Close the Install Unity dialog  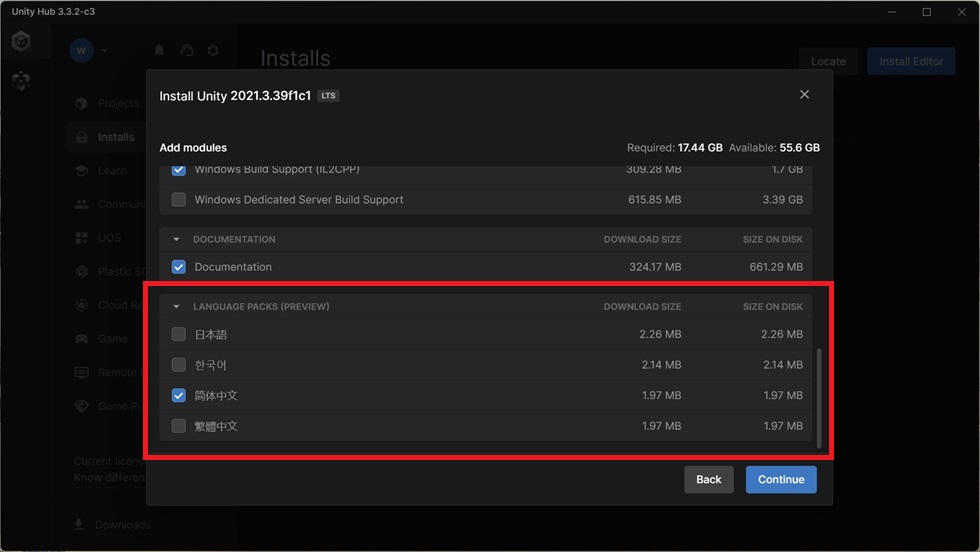pos(804,94)
